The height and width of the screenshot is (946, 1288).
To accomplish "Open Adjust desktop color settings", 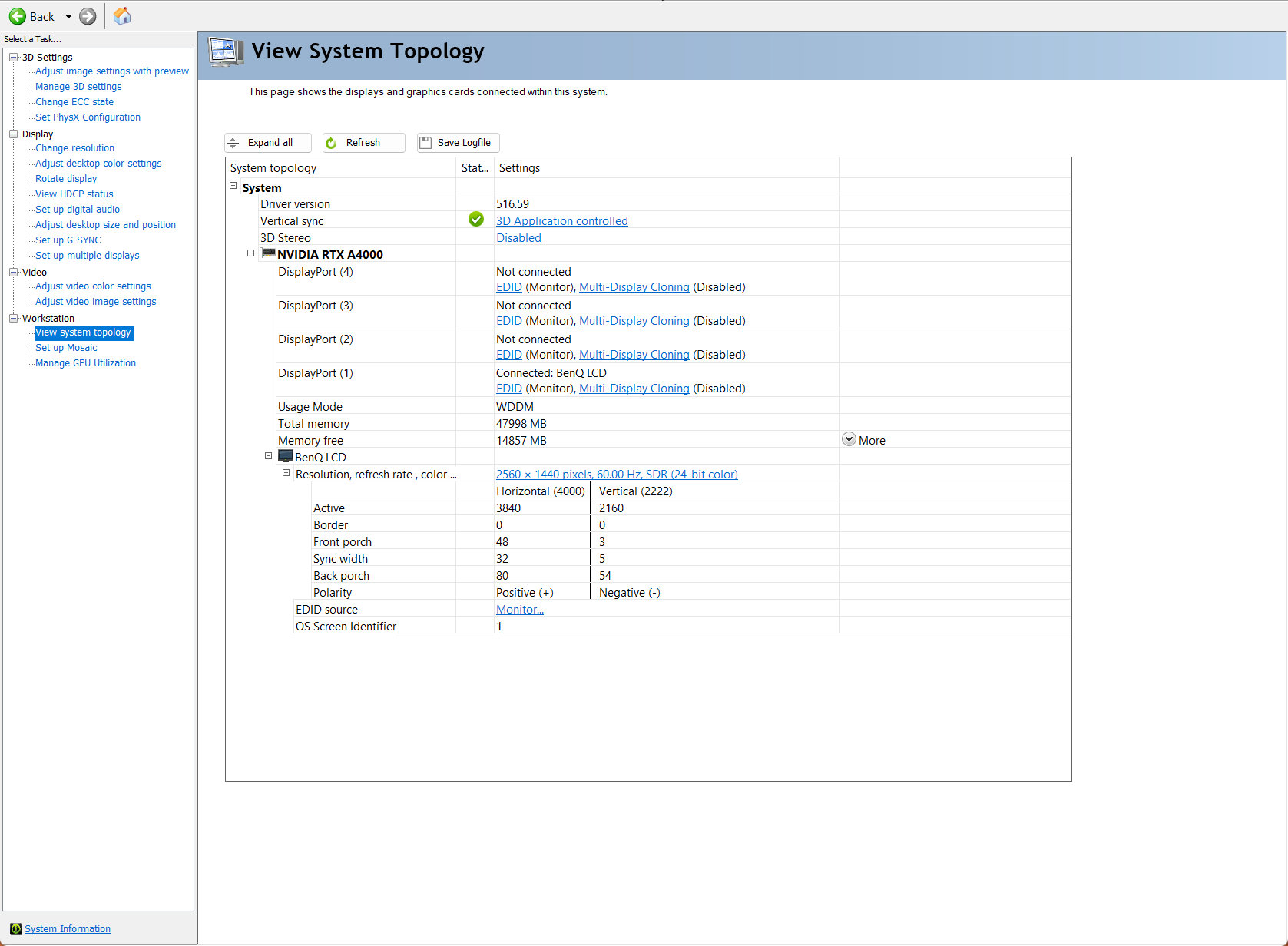I will pos(98,164).
